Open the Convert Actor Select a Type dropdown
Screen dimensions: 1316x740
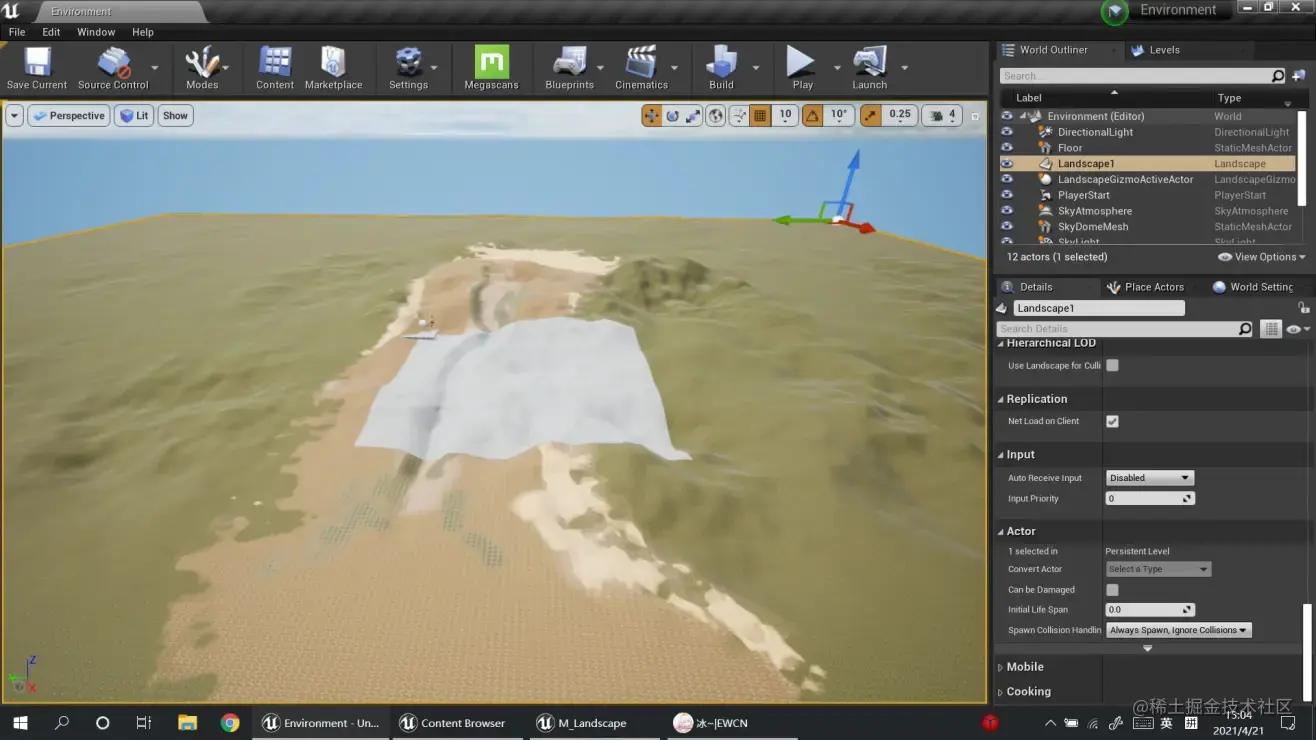pyautogui.click(x=1159, y=569)
